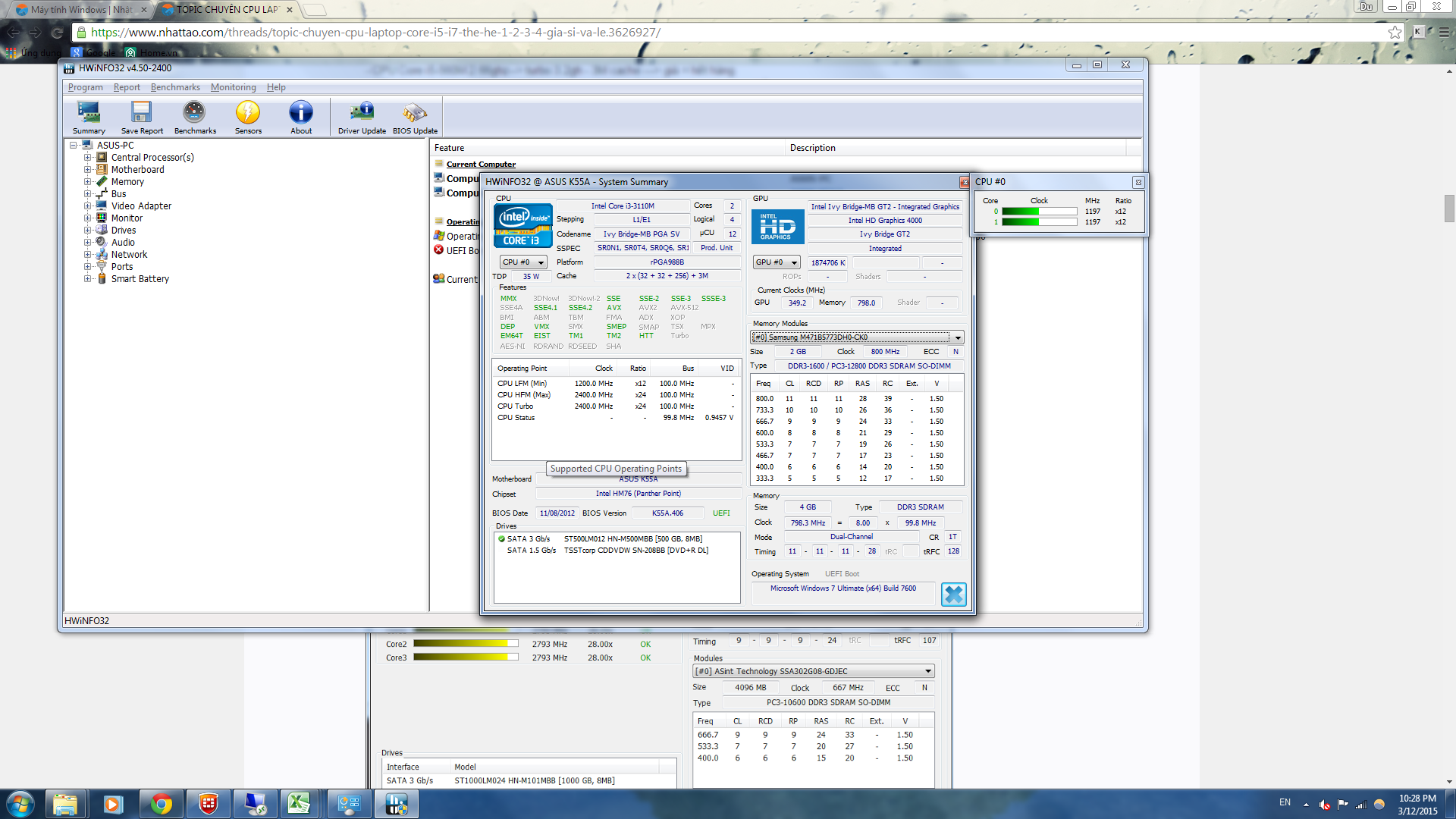The height and width of the screenshot is (819, 1456).
Task: Select Central Processor(s) in the tree
Action: coord(152,158)
